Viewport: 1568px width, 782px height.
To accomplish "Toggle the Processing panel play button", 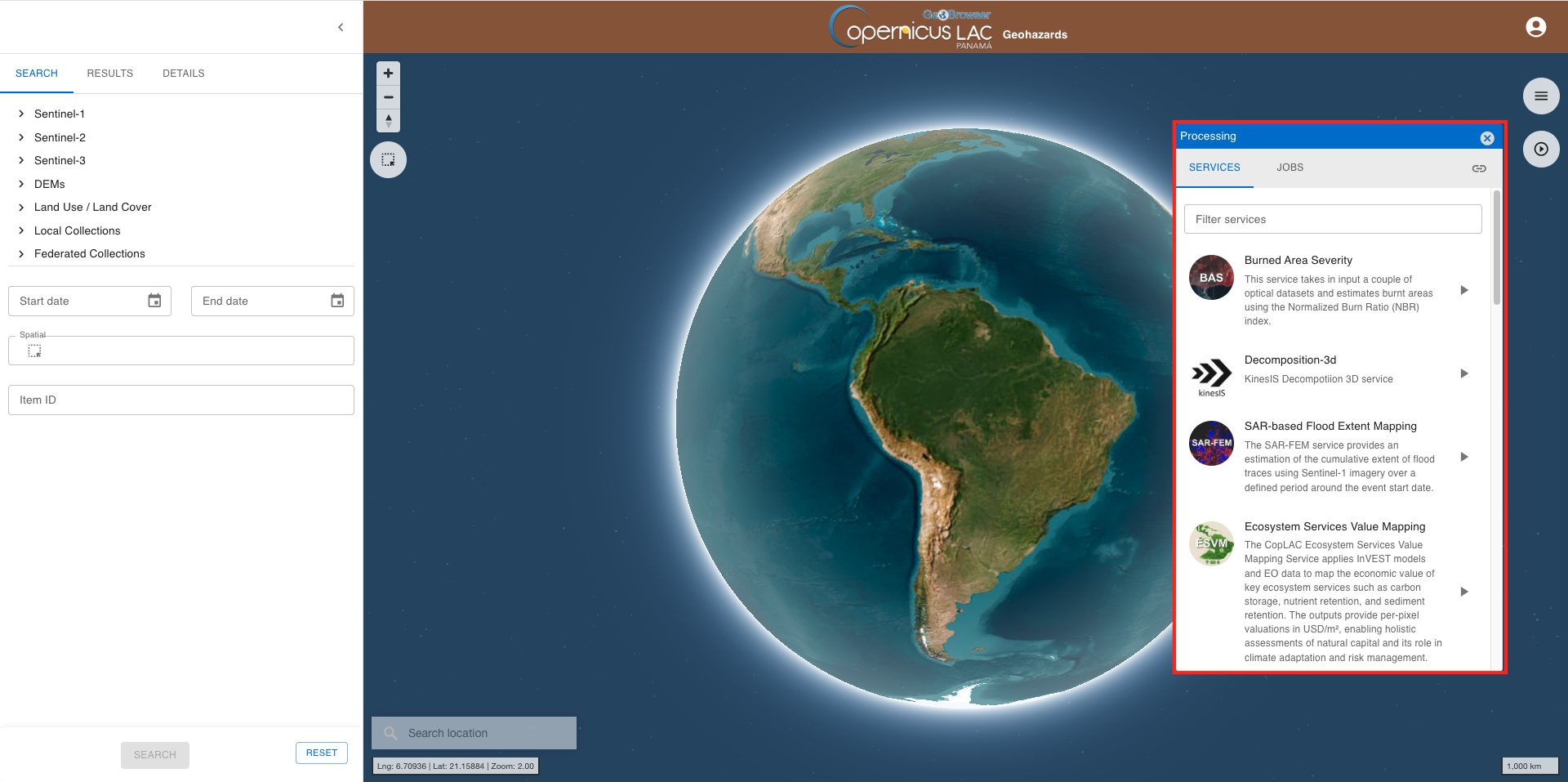I will [x=1540, y=150].
